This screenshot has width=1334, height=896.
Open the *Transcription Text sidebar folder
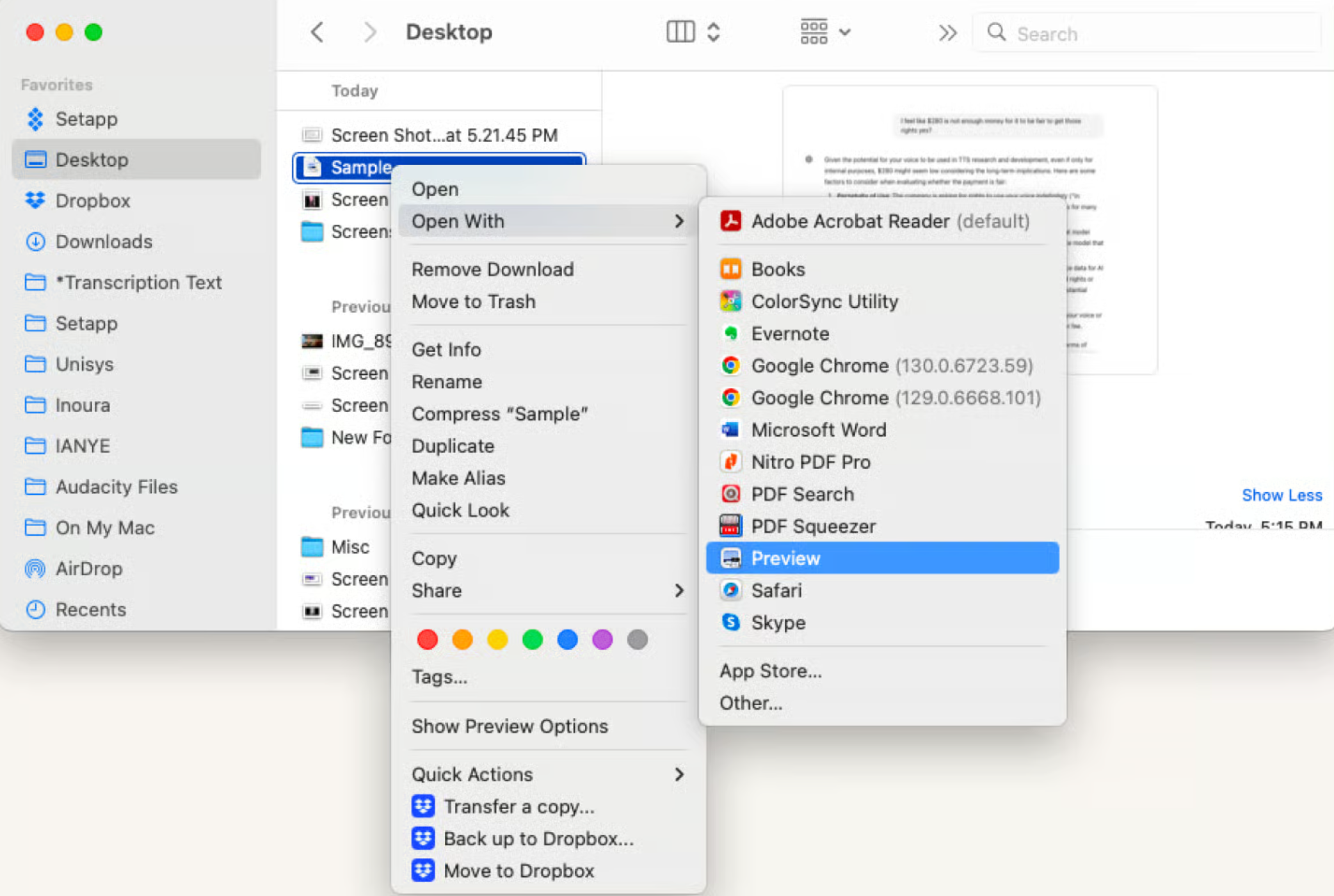click(136, 282)
